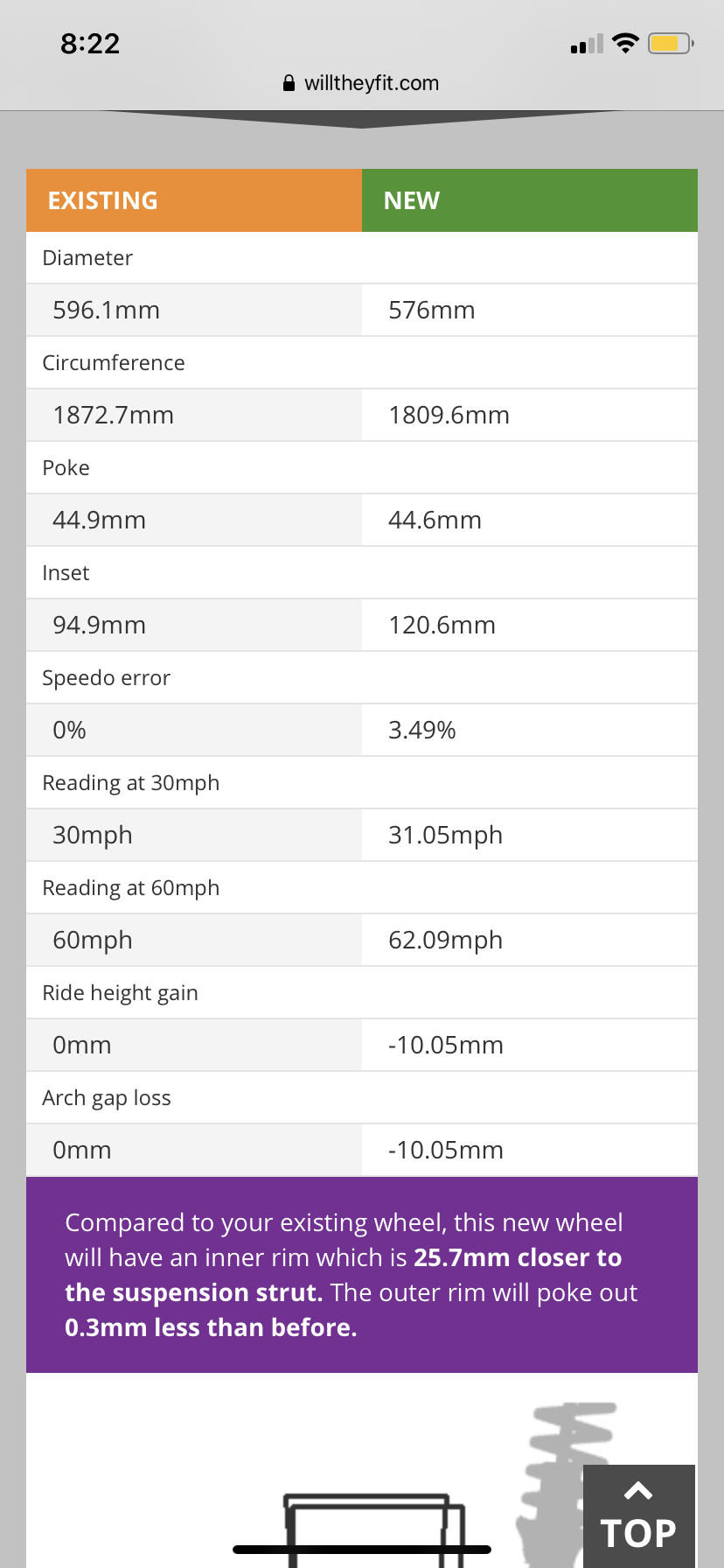
Task: Tap the Wi-Fi status icon
Action: click(x=625, y=43)
